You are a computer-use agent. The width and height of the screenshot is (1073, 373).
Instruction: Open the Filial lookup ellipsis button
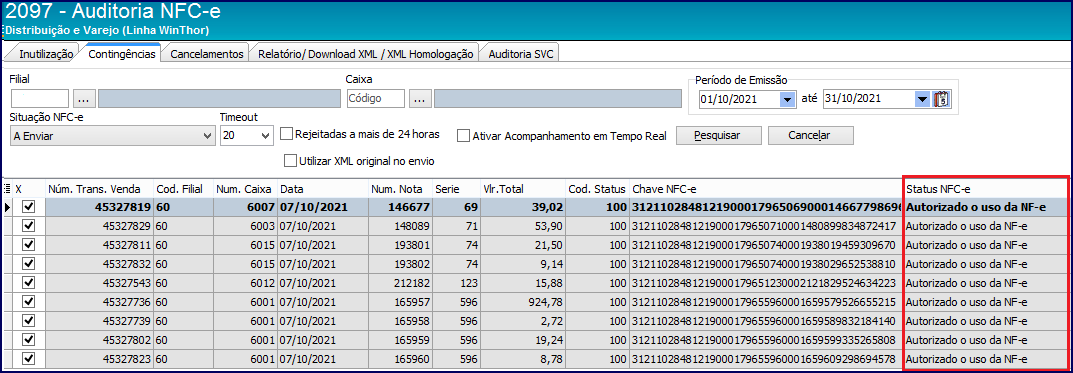83,99
